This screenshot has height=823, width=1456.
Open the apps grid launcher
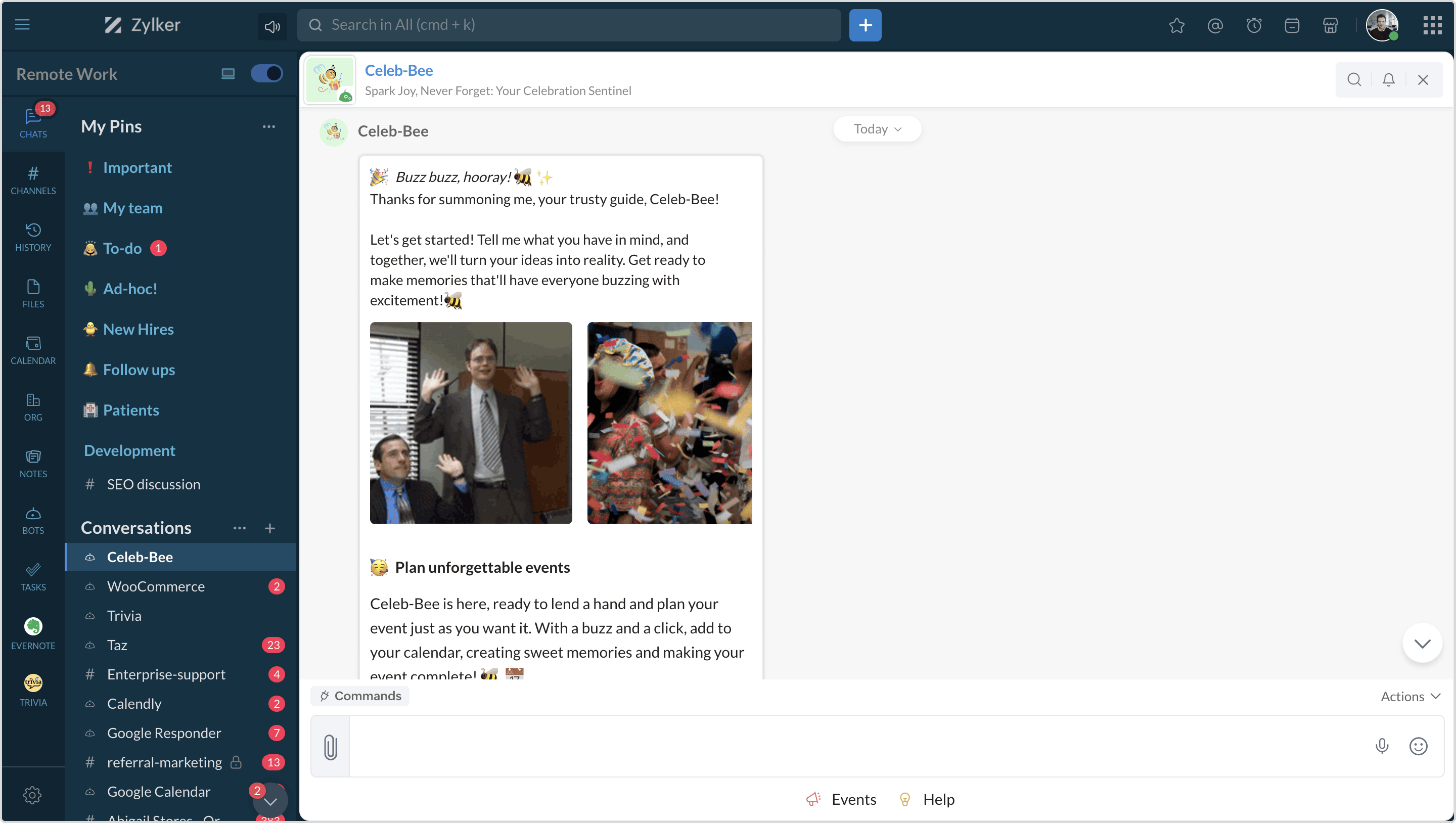coord(1432,25)
